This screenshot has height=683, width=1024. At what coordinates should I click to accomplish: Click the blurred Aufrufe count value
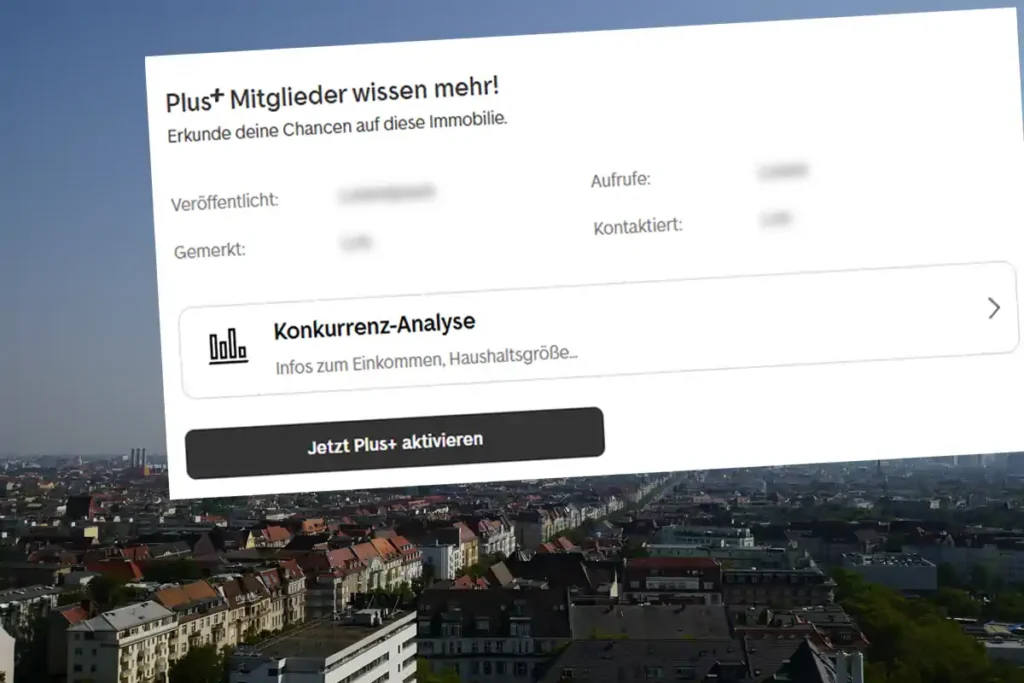pyautogui.click(x=782, y=172)
